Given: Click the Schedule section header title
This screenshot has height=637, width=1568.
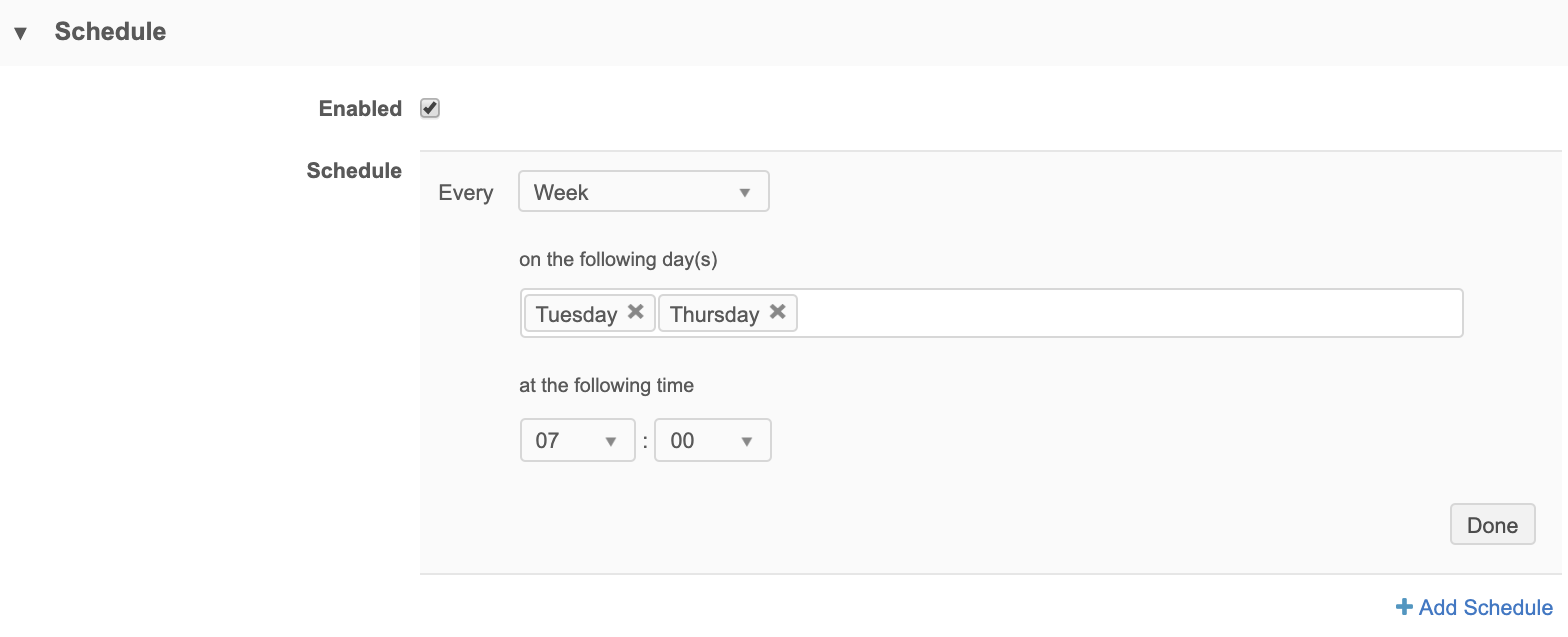Looking at the screenshot, I should tap(110, 32).
